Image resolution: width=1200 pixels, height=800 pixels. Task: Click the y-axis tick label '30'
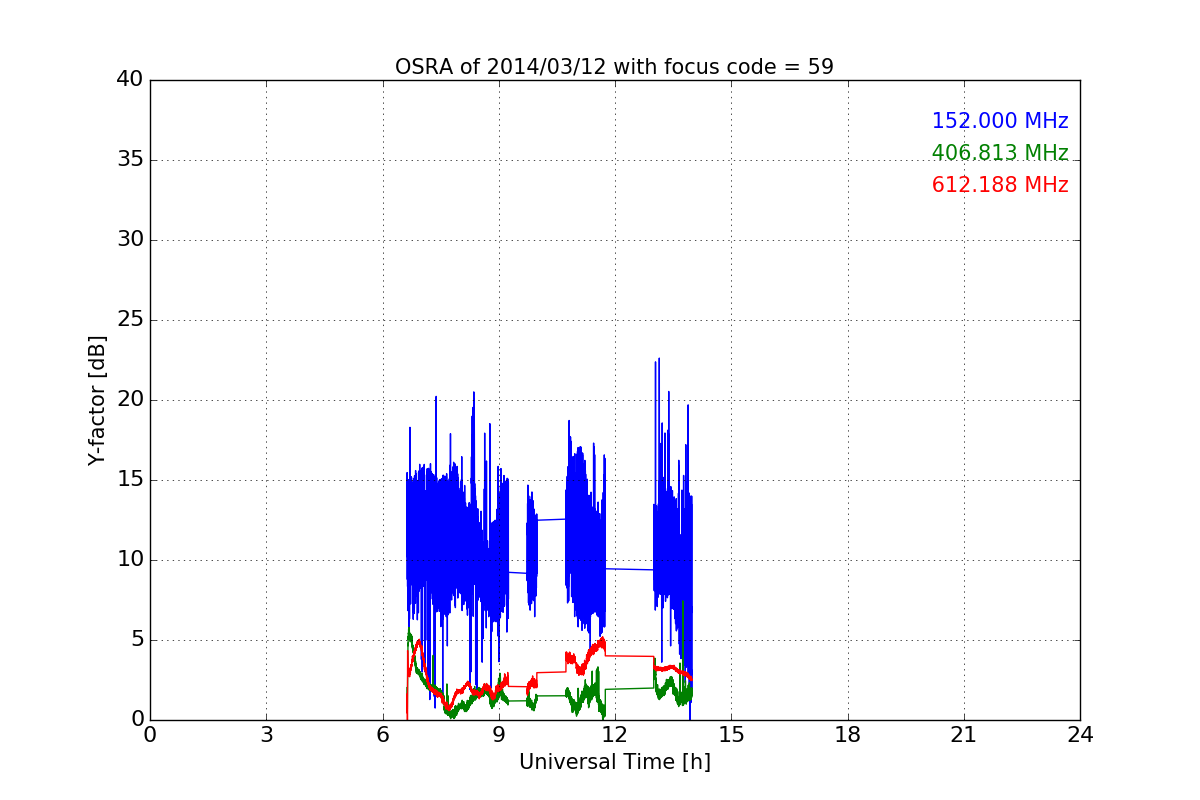click(129, 240)
